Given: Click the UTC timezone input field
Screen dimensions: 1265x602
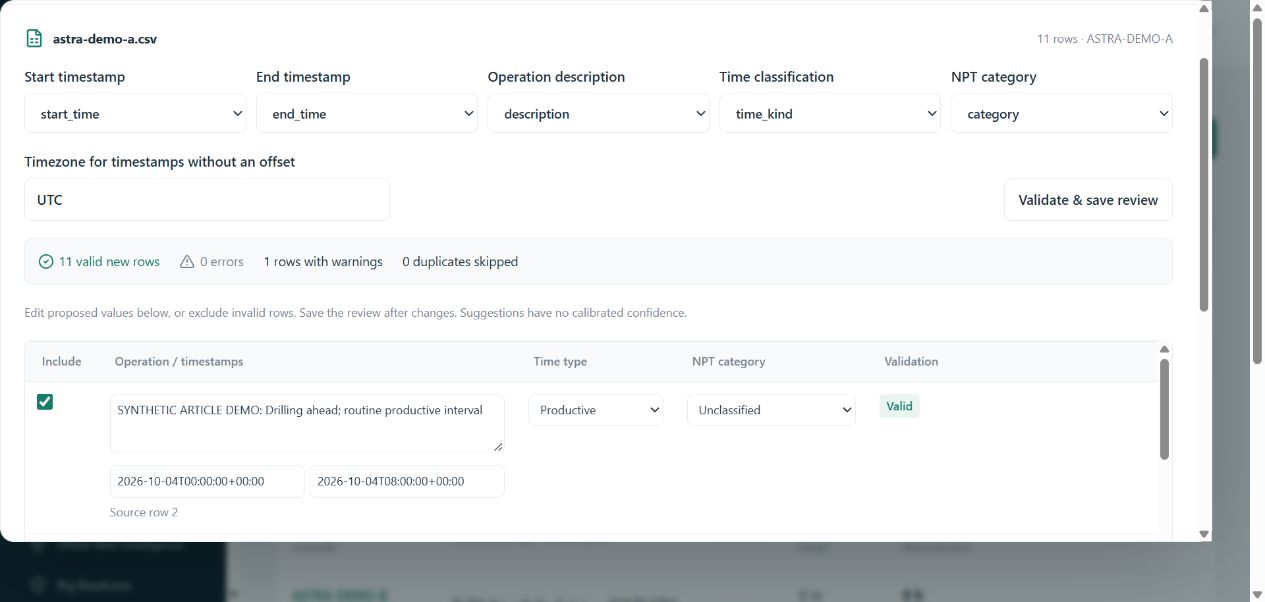Looking at the screenshot, I should click(x=207, y=200).
